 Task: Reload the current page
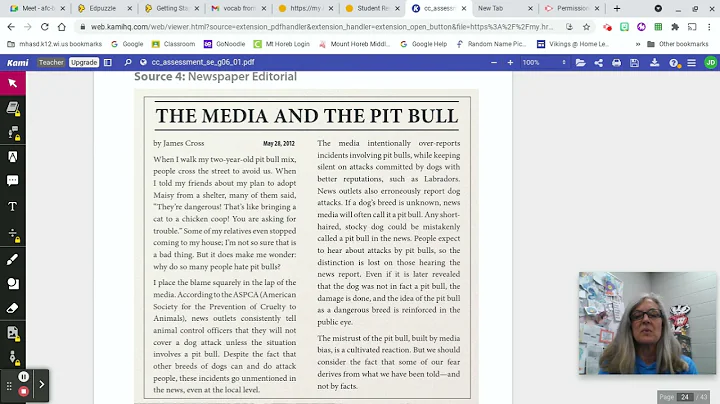click(x=45, y=27)
